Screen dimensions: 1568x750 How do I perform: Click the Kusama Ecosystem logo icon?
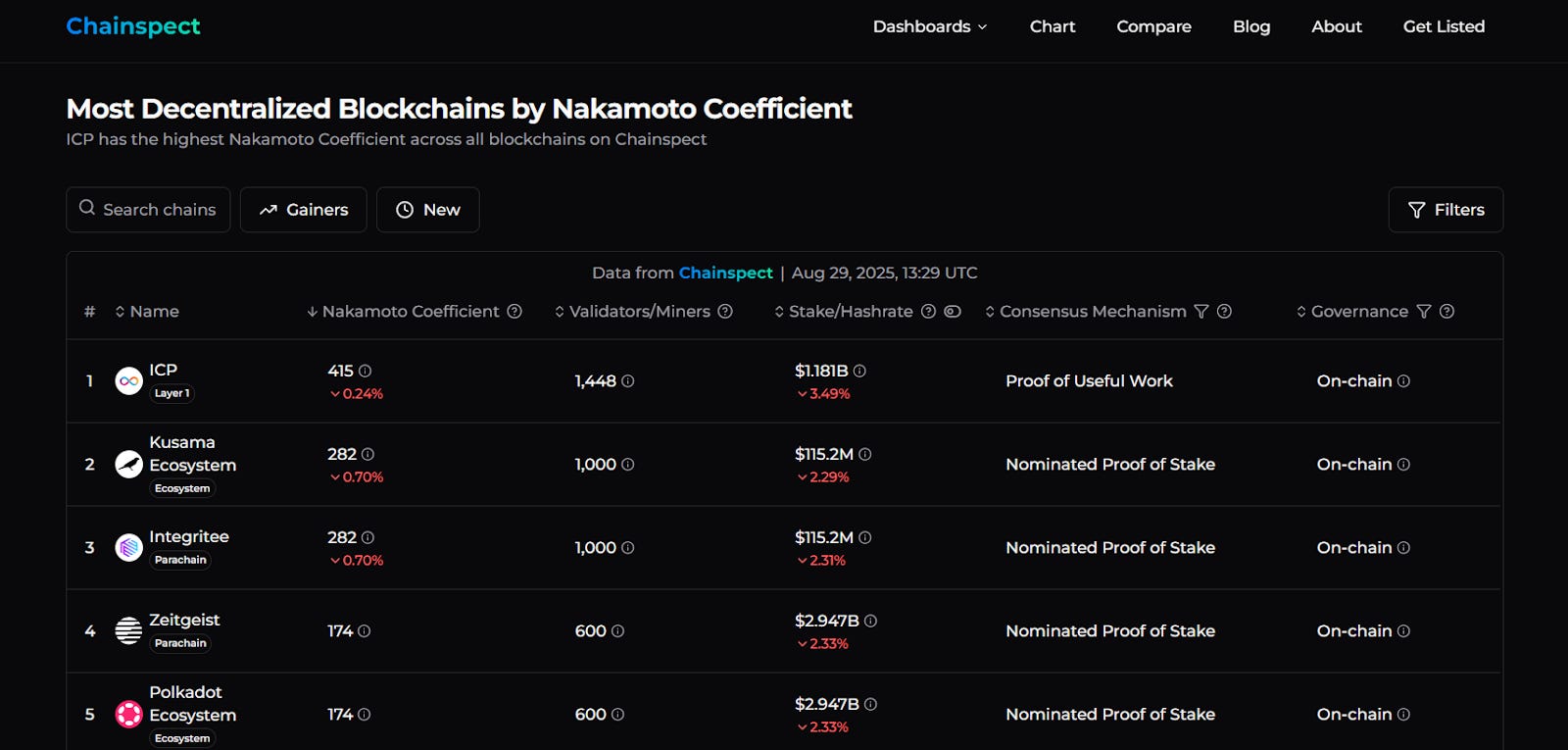pyautogui.click(x=128, y=465)
